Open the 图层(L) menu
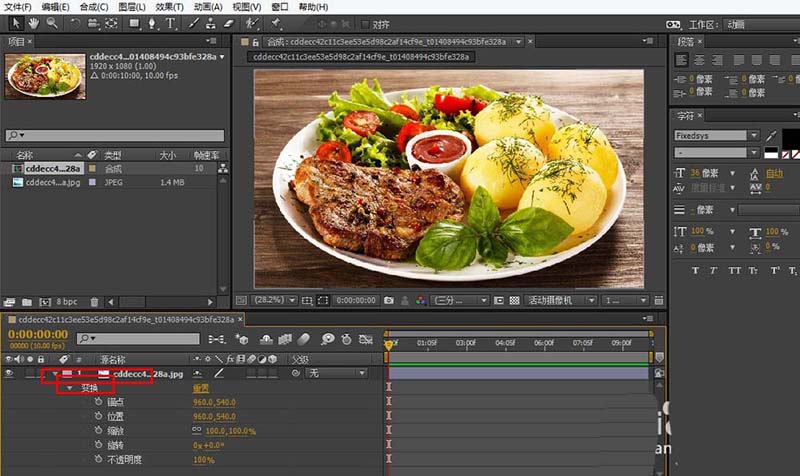The image size is (800, 476). point(132,7)
